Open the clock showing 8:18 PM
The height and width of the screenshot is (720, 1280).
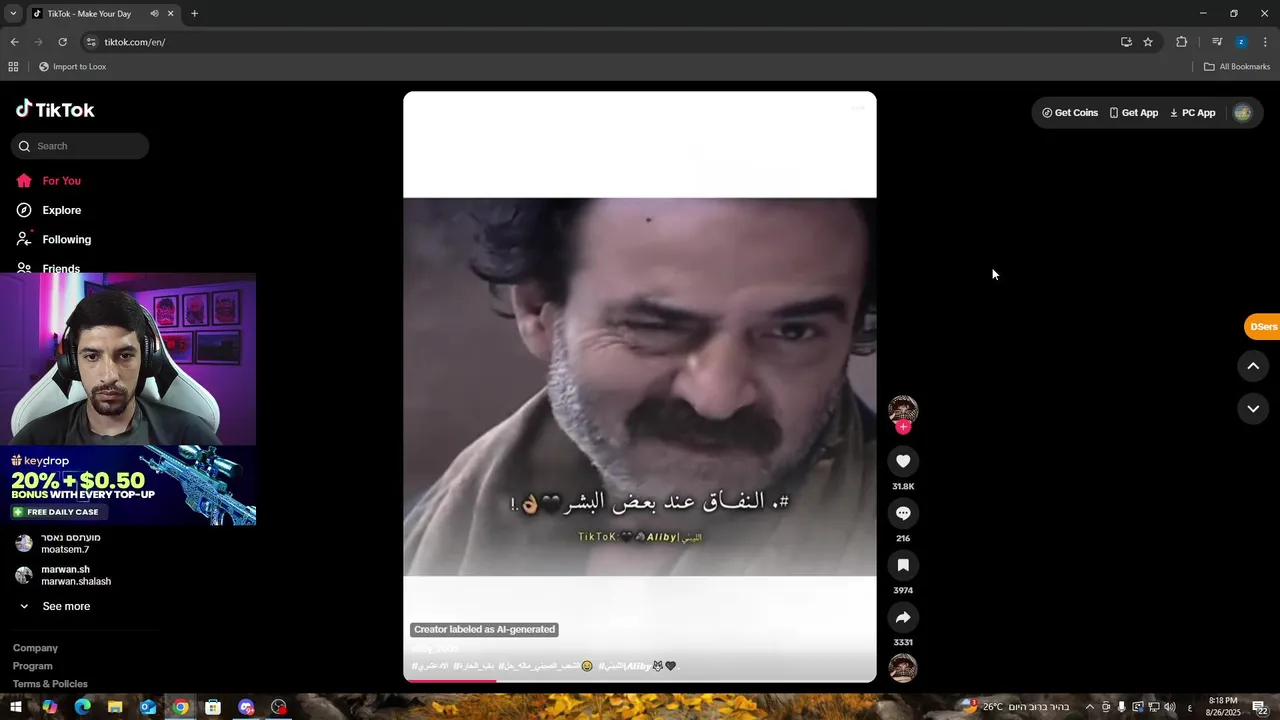click(1223, 707)
